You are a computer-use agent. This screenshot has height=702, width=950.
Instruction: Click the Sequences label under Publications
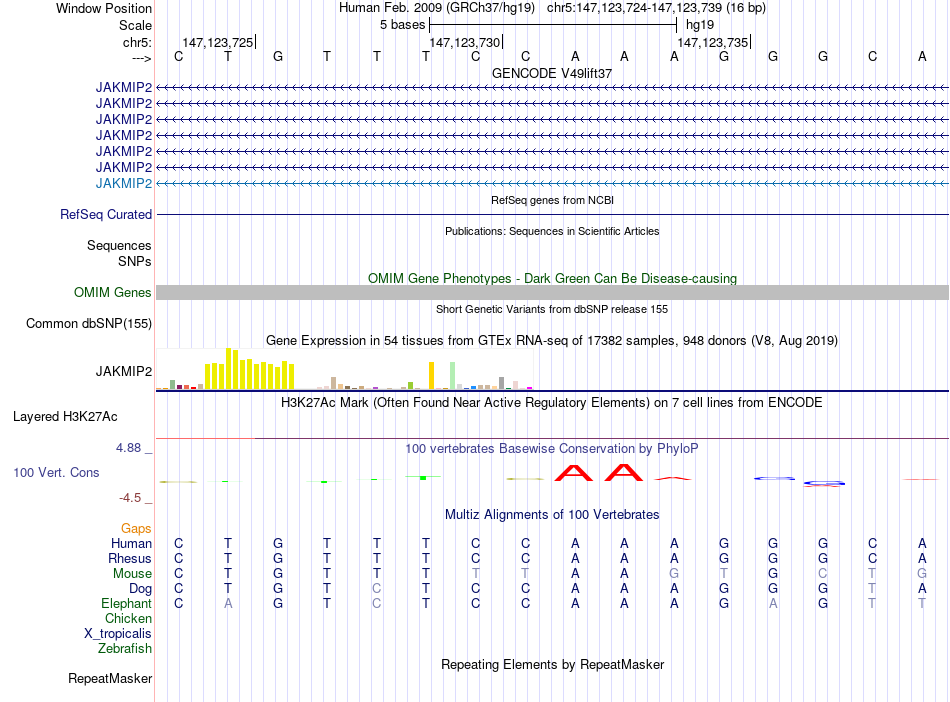point(119,245)
